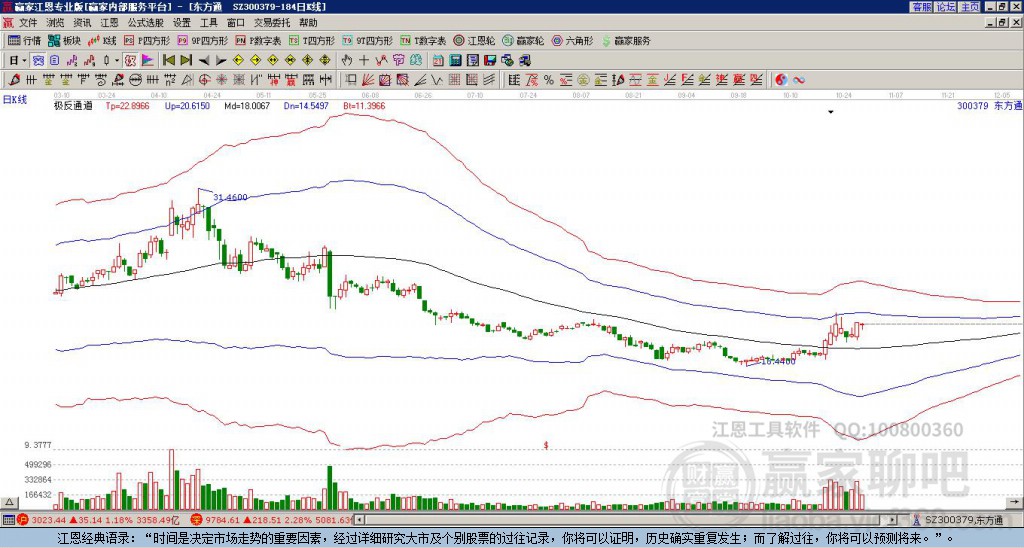Open the 设置 menu

click(x=182, y=23)
